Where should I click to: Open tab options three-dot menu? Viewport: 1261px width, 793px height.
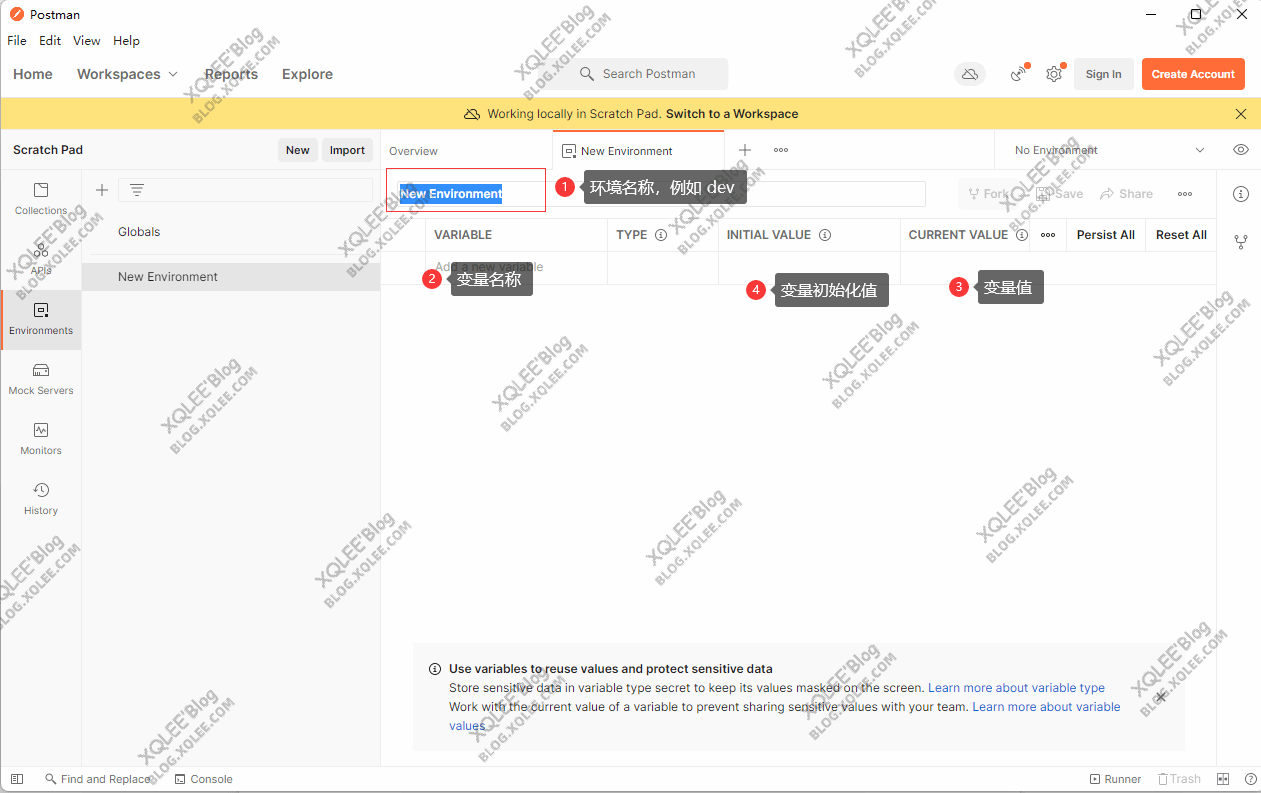pos(781,150)
